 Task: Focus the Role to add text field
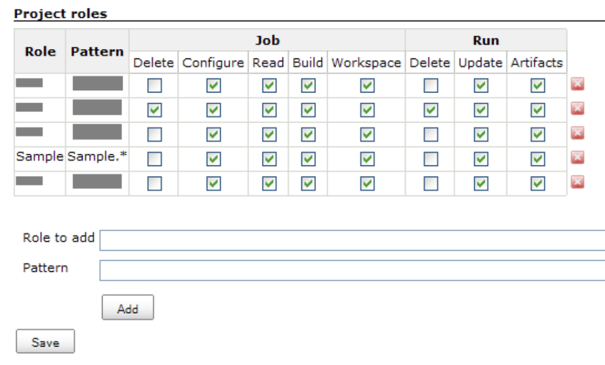click(352, 240)
